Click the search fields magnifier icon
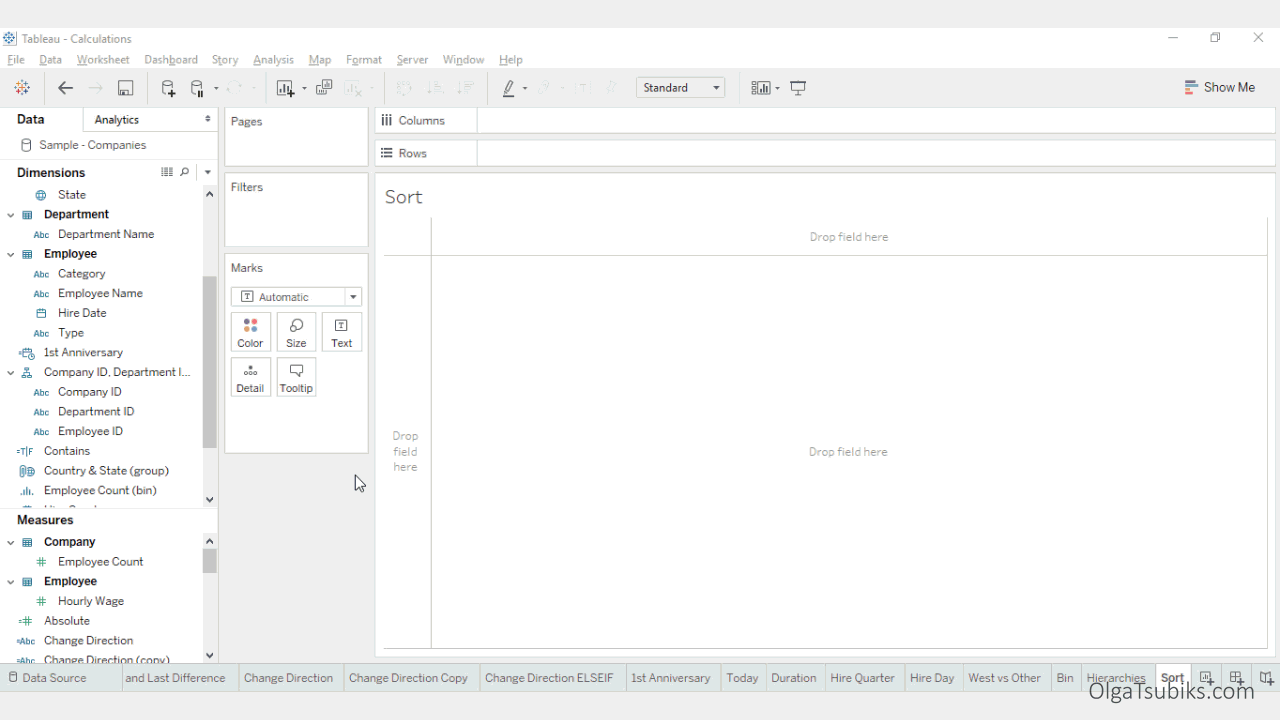 (185, 172)
